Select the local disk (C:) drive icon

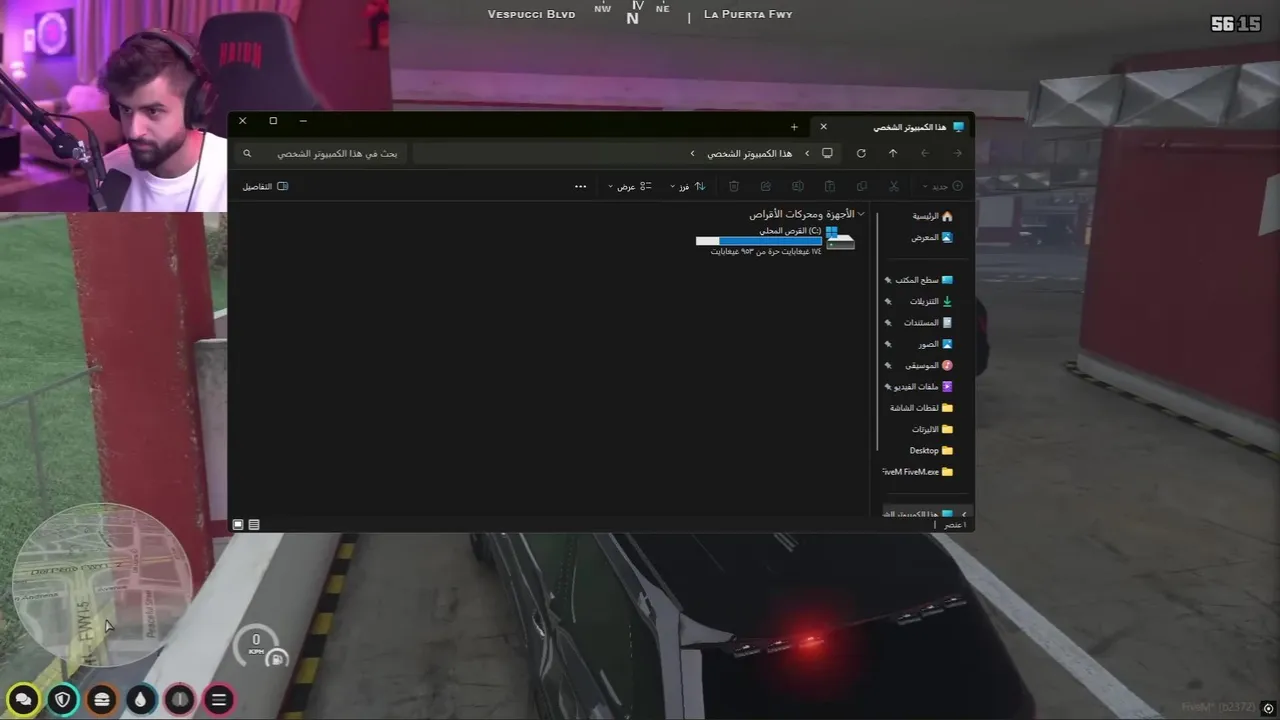(x=840, y=238)
